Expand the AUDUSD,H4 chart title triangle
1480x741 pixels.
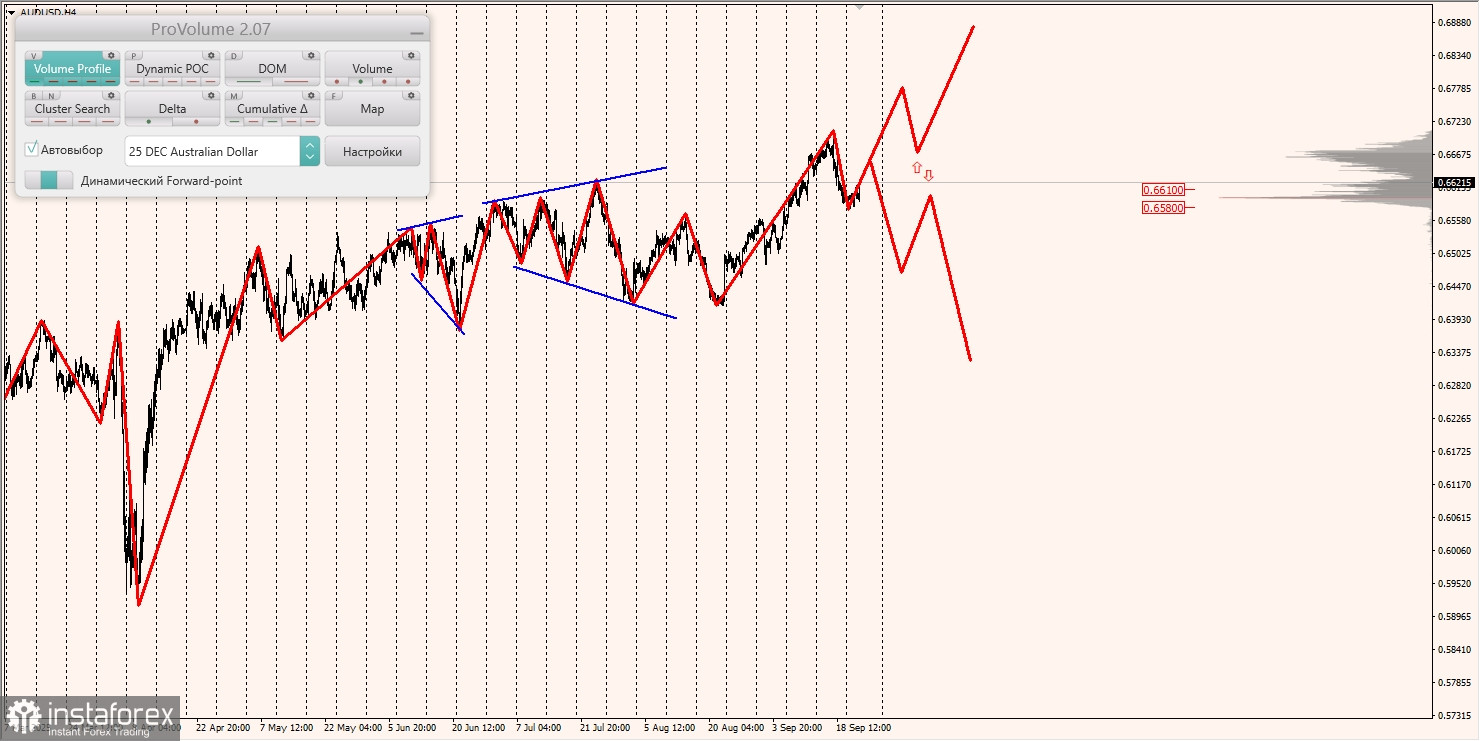[11, 12]
